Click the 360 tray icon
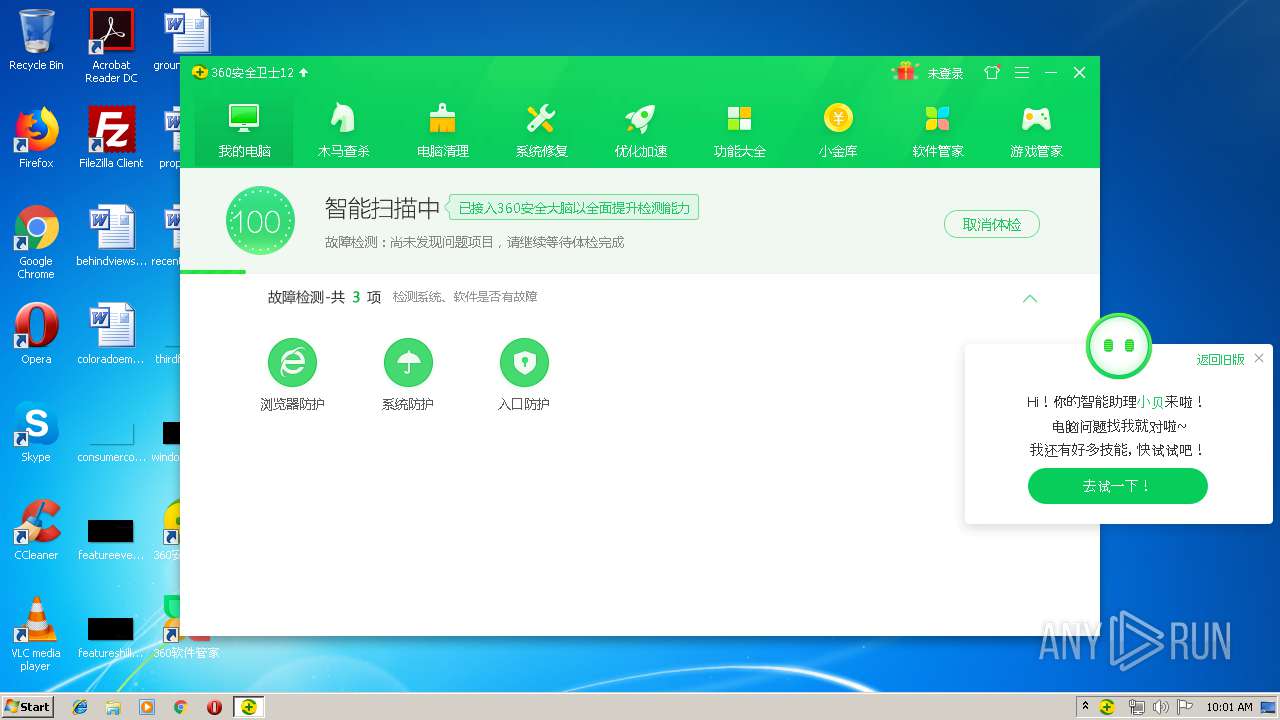 [x=1107, y=707]
